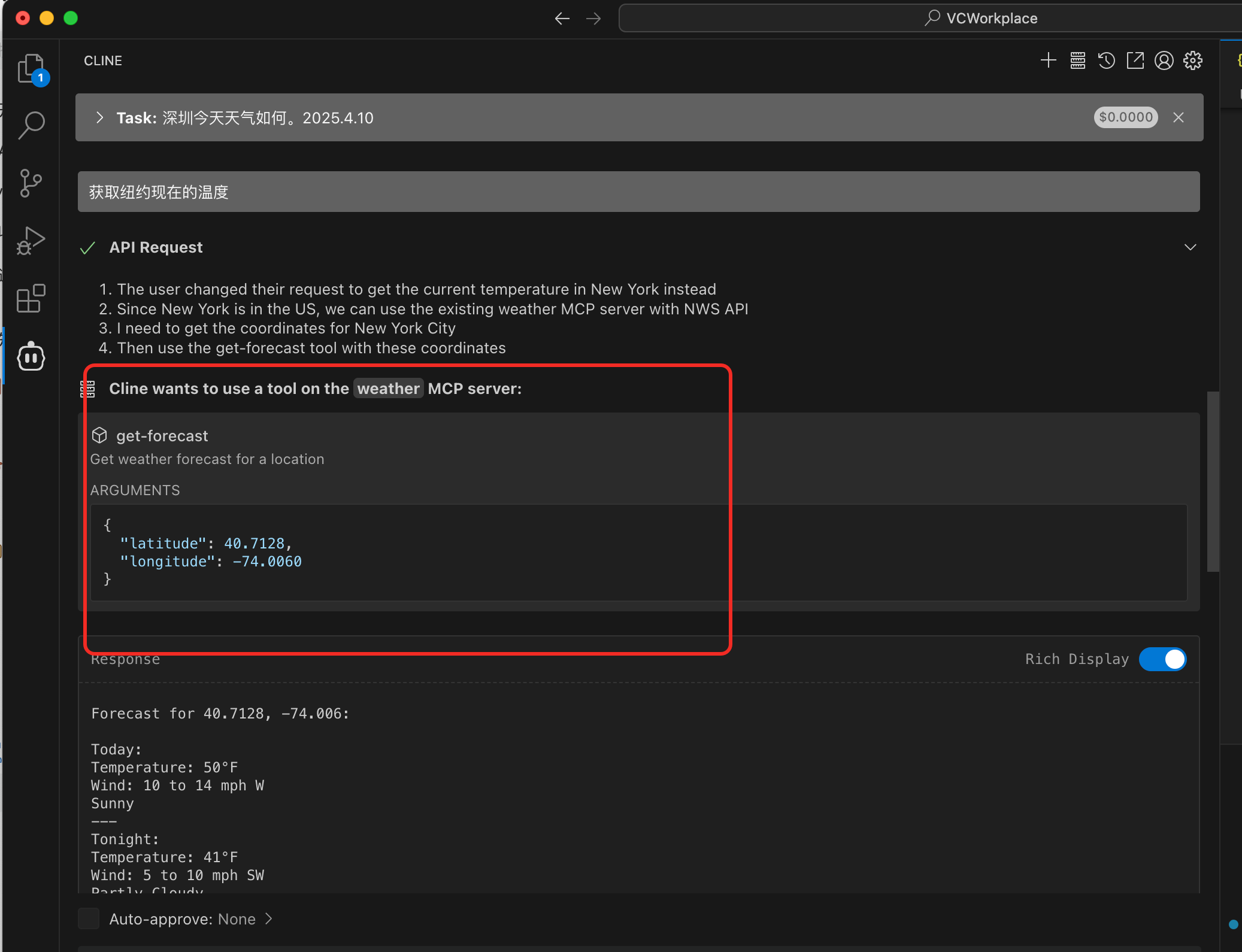Click the $0.0000 cost badge
The width and height of the screenshot is (1242, 952).
[1126, 117]
